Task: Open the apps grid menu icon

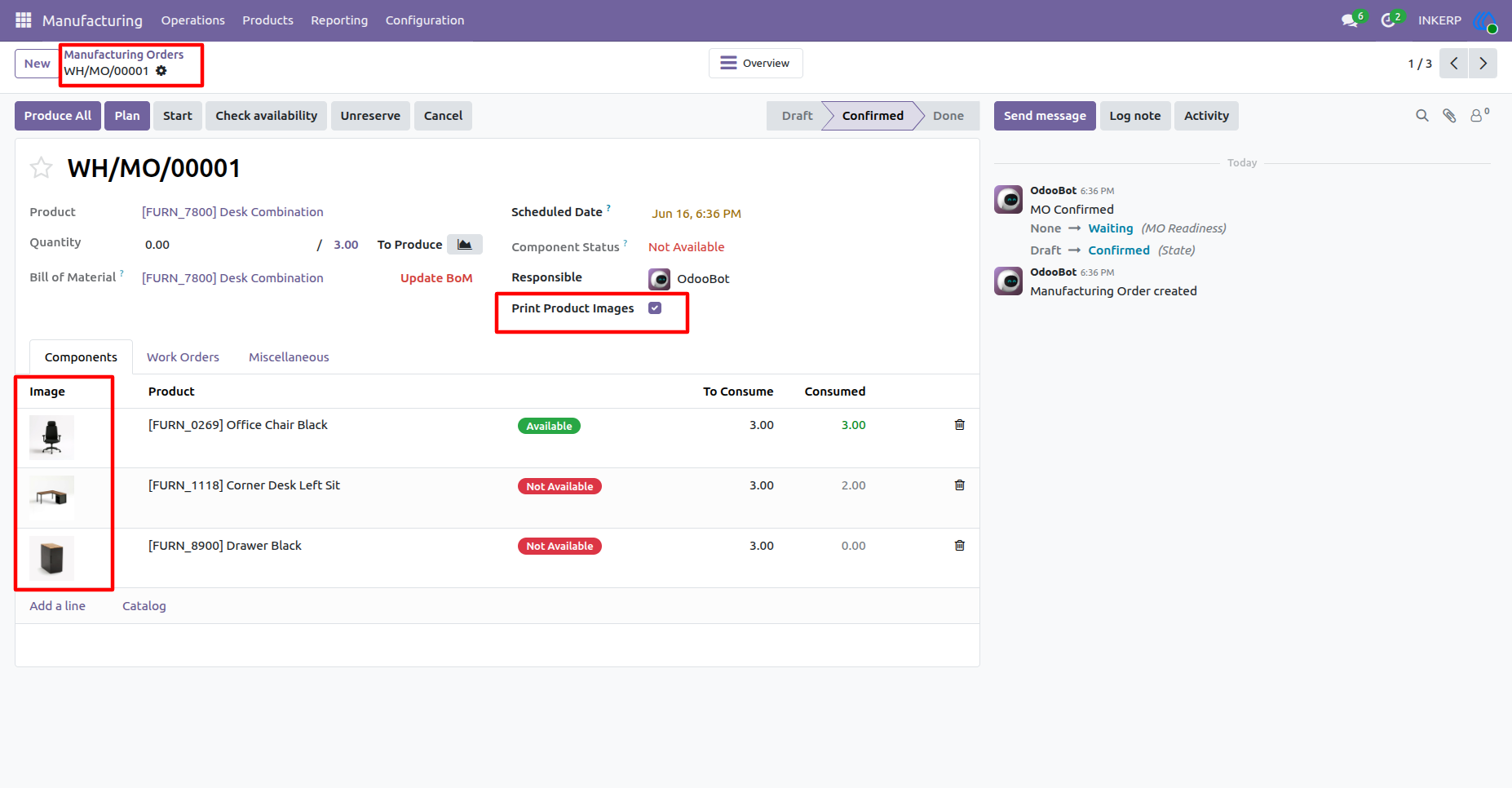Action: pyautogui.click(x=23, y=20)
